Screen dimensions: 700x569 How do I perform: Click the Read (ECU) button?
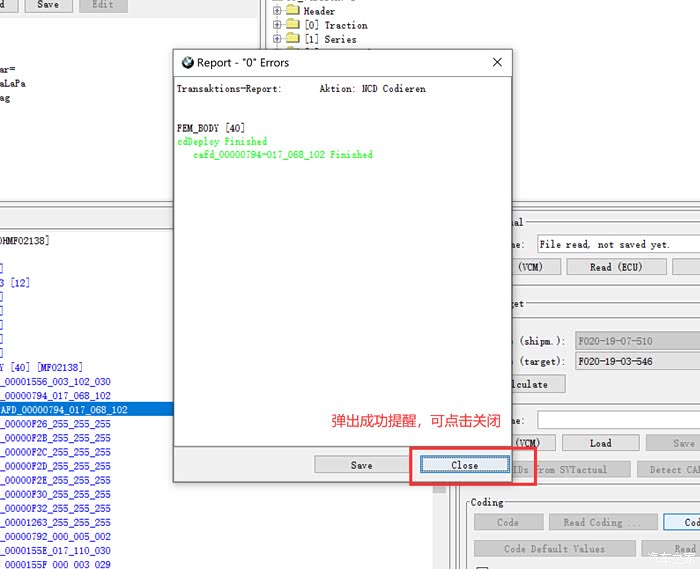pyautogui.click(x=614, y=267)
